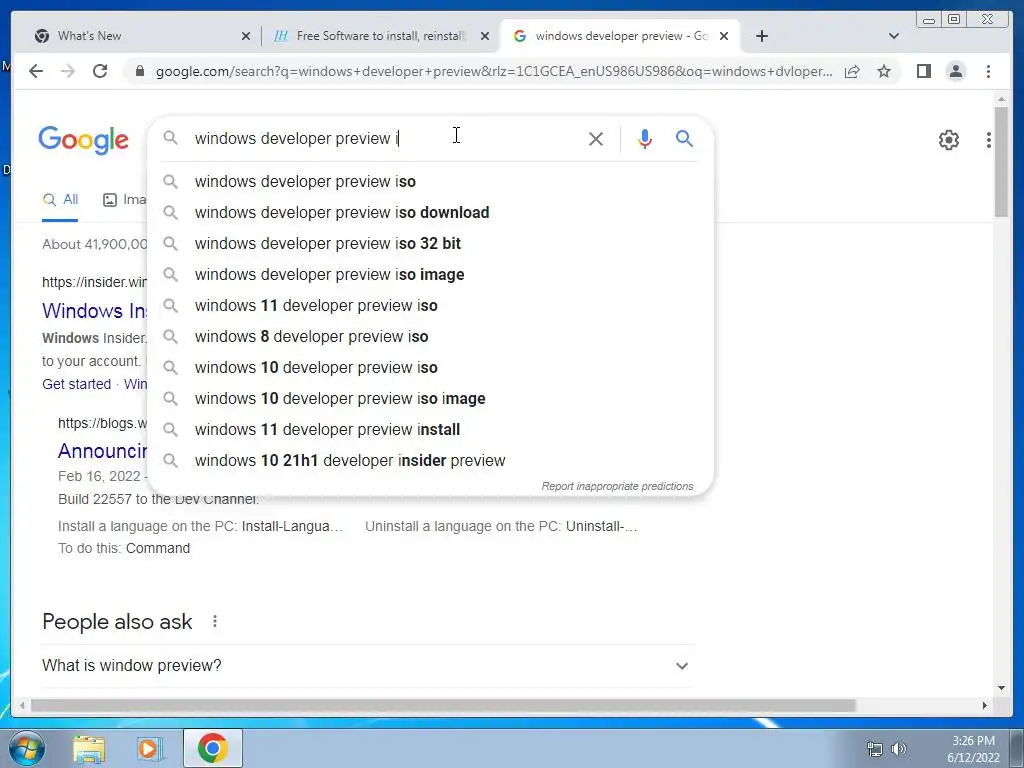
Task: Open Chrome's three-dot menu
Action: click(x=988, y=71)
